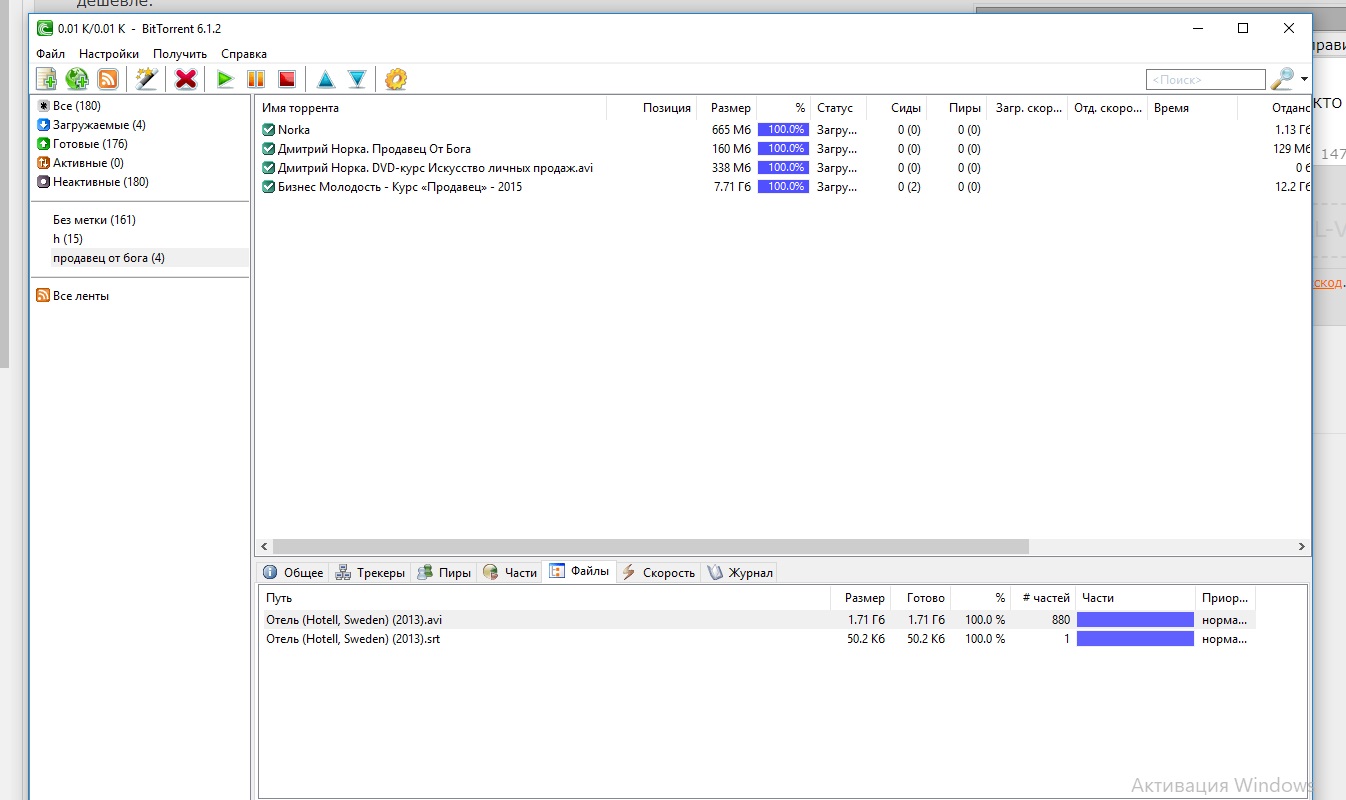Click the right arrow of the horizontal scrollbar
This screenshot has width=1346, height=800.
click(1302, 547)
